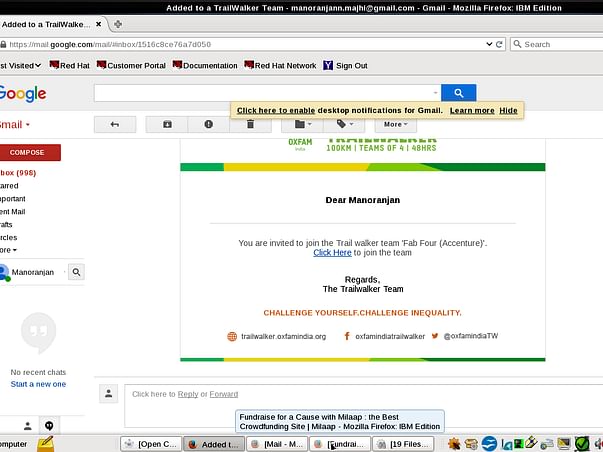The height and width of the screenshot is (452, 603).
Task: Open the @oxfamindiaTW Twitter link
Action: pos(471,336)
